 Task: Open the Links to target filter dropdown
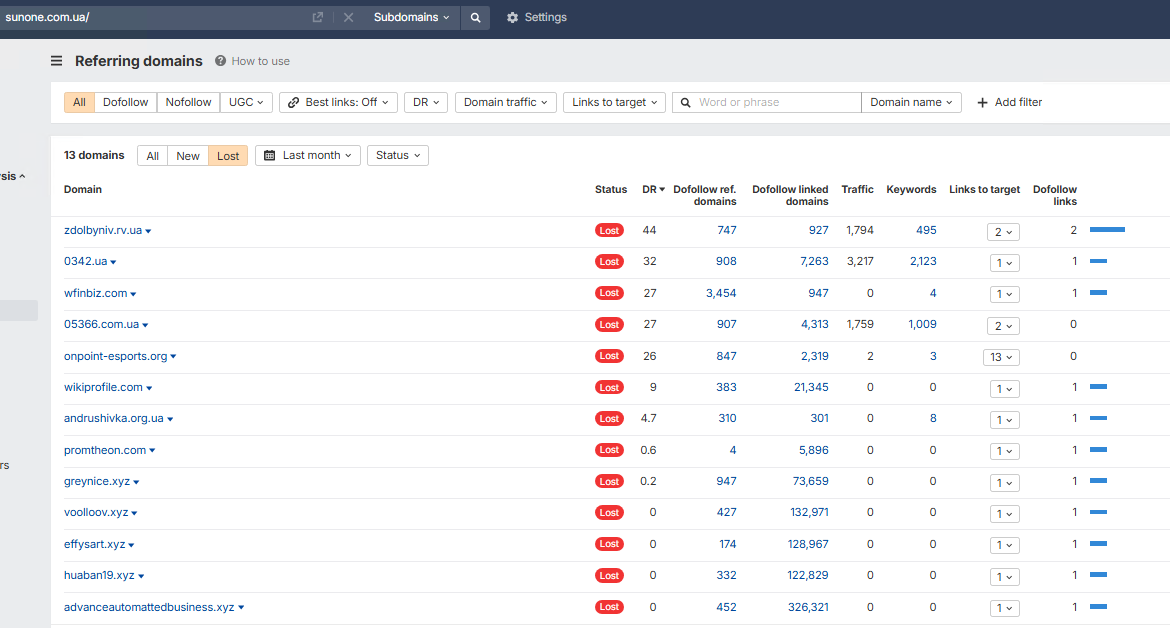tap(614, 102)
